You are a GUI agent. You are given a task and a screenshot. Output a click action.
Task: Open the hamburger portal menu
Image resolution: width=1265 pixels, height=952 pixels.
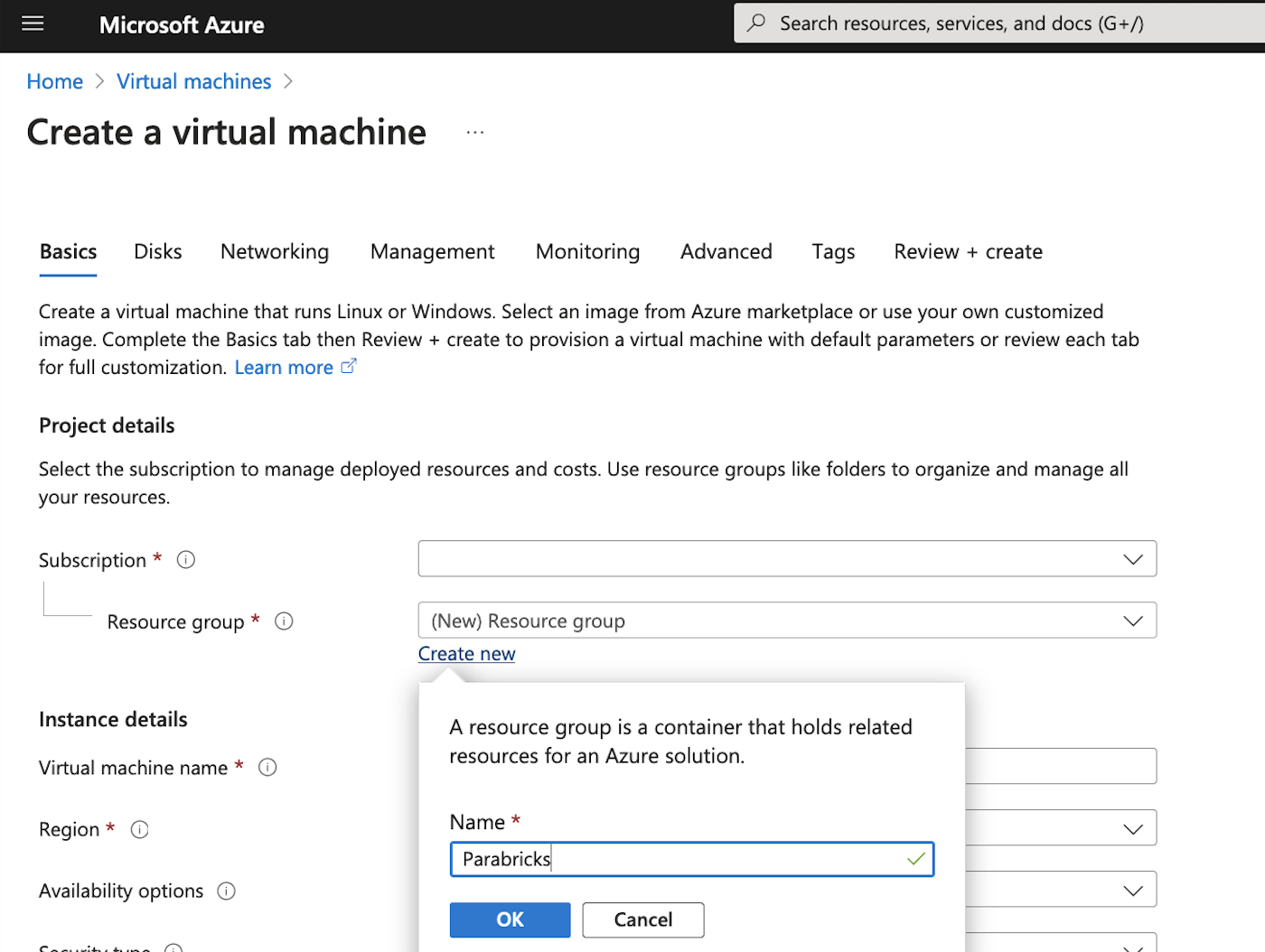pos(33,24)
